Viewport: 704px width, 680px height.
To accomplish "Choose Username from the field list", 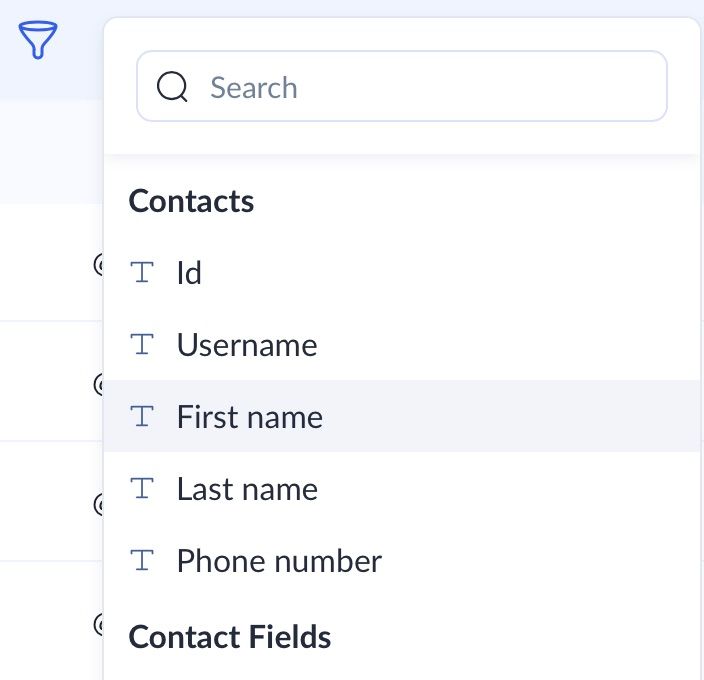I will coord(247,345).
